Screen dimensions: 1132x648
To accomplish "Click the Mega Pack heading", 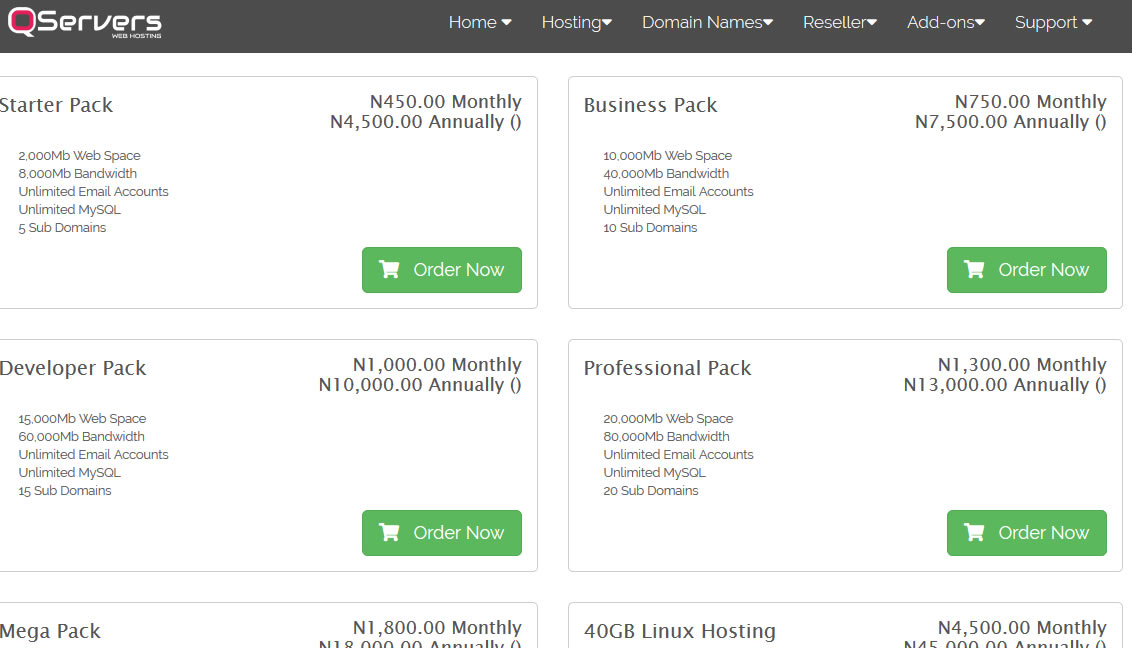I will point(50,631).
